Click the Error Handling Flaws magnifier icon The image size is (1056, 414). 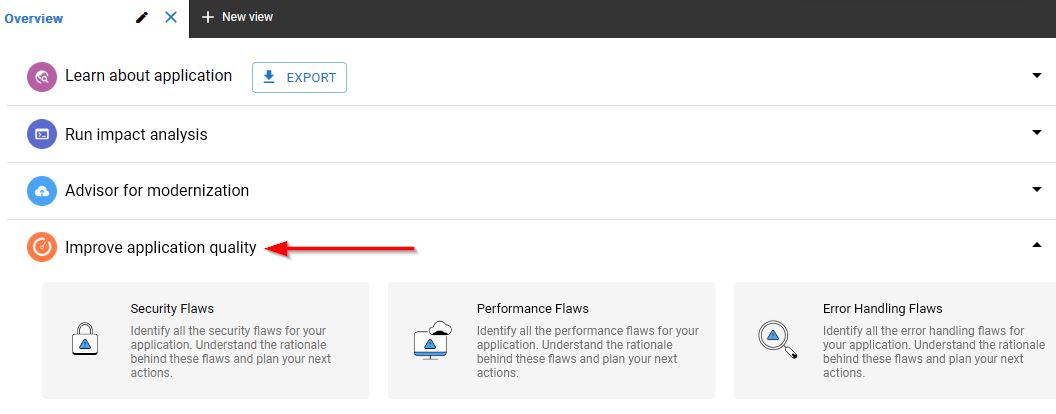point(778,339)
